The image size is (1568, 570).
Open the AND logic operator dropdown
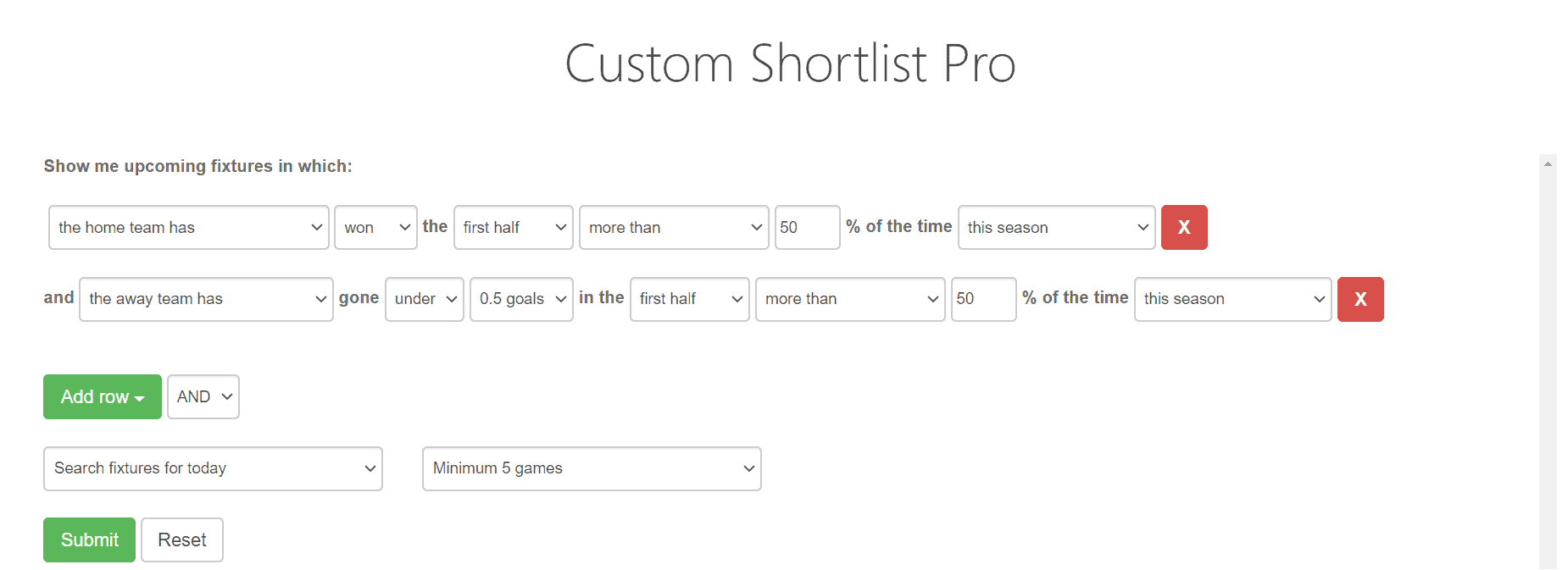tap(203, 396)
